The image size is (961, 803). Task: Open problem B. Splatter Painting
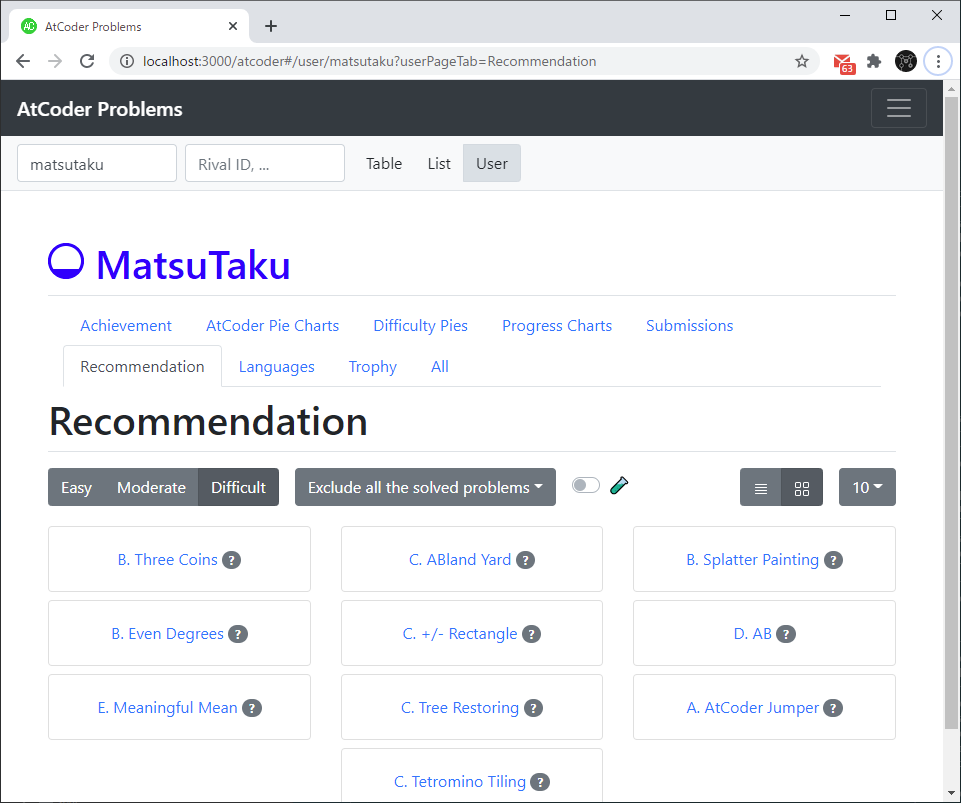753,560
